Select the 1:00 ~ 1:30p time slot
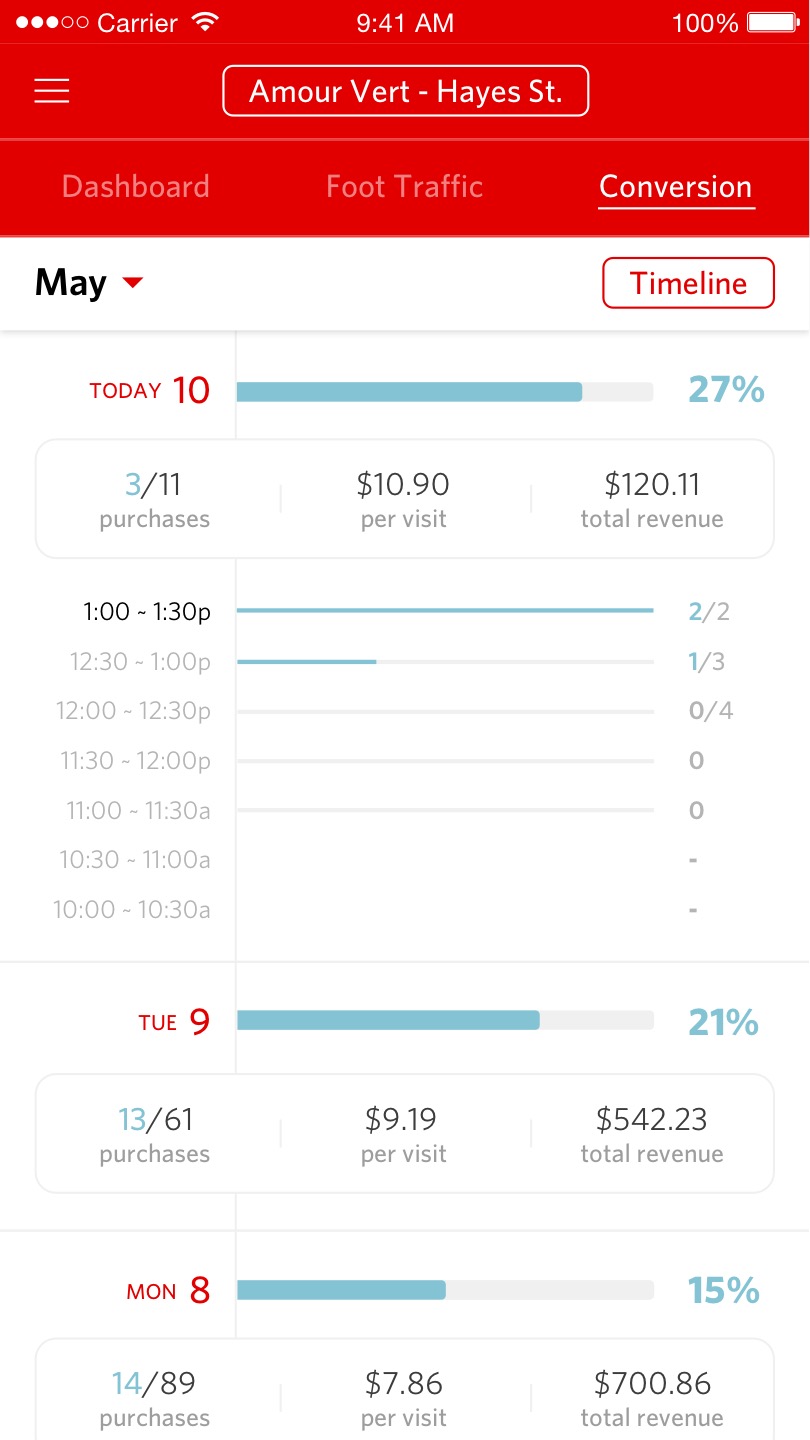This screenshot has width=810, height=1440. click(147, 612)
